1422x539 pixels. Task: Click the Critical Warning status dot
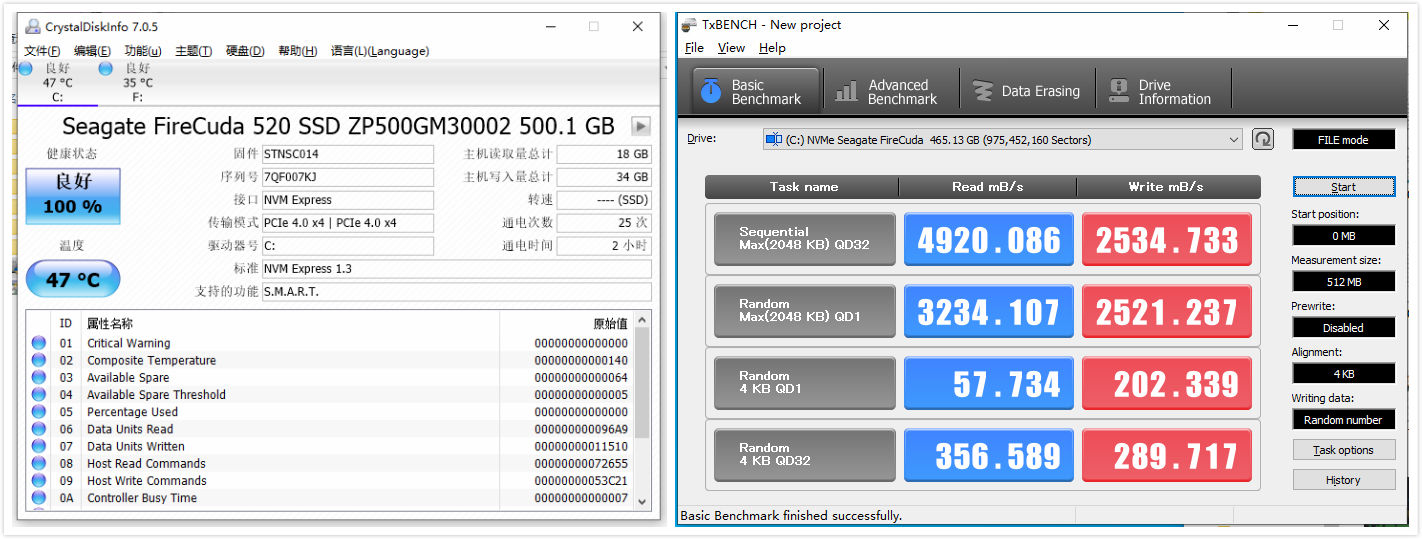coord(39,343)
